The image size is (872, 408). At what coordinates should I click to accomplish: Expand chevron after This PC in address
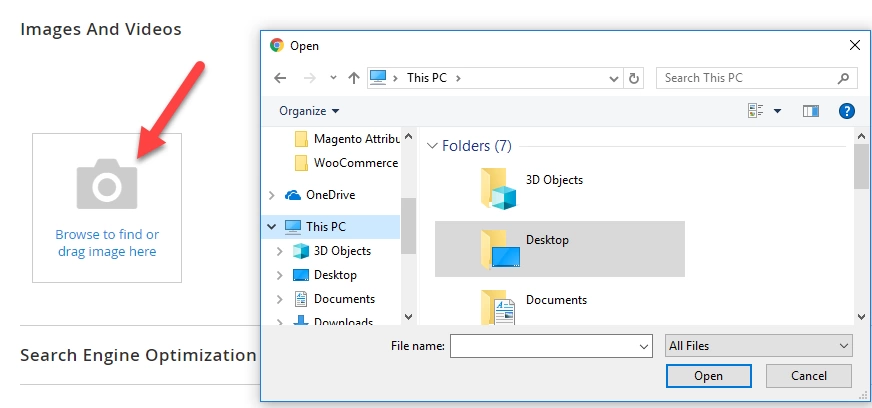(458, 78)
